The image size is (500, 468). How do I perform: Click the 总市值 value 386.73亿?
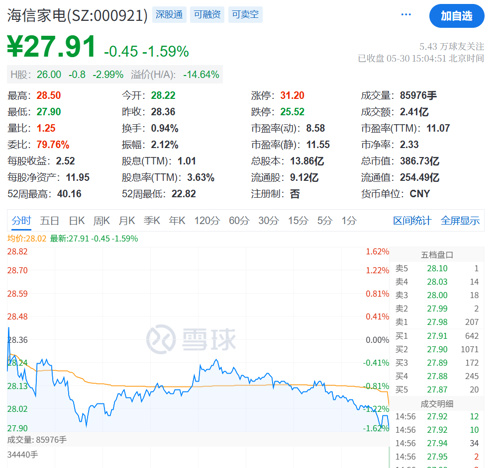pos(420,161)
